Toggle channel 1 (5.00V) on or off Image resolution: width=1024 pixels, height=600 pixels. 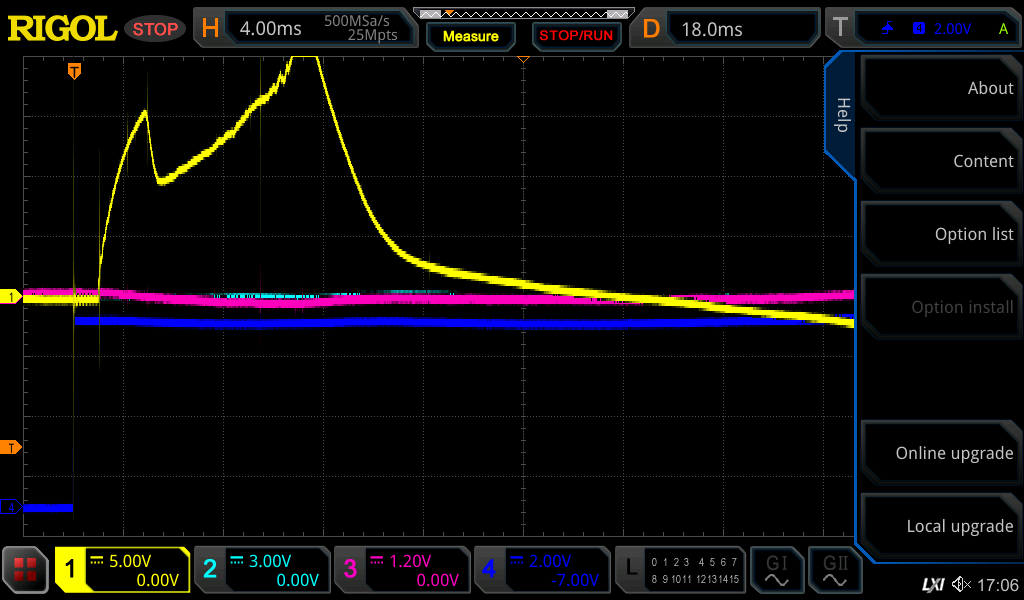(x=122, y=570)
